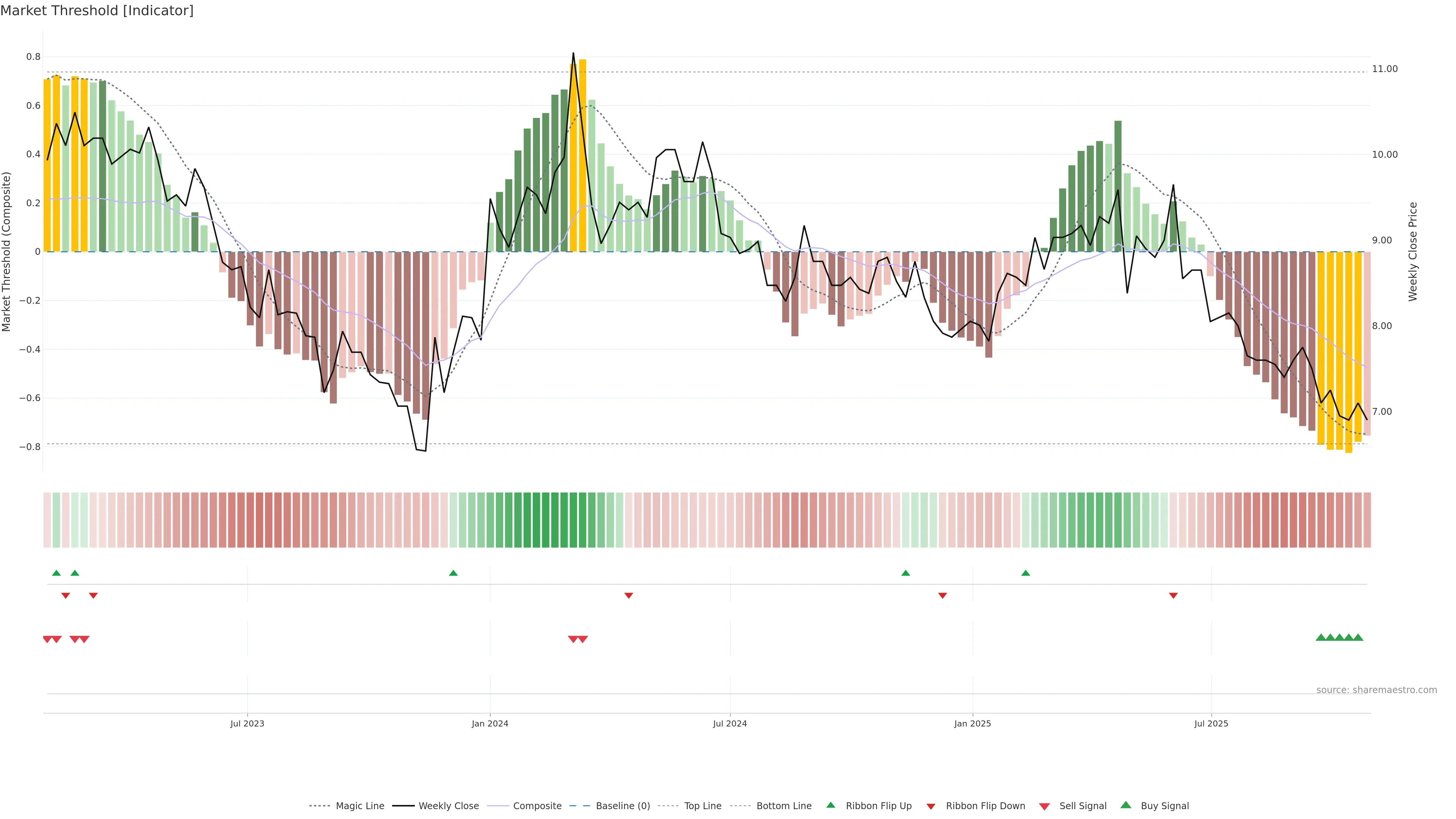This screenshot has width=1456, height=819.
Task: Click the Top Line legend entry
Action: point(703,806)
